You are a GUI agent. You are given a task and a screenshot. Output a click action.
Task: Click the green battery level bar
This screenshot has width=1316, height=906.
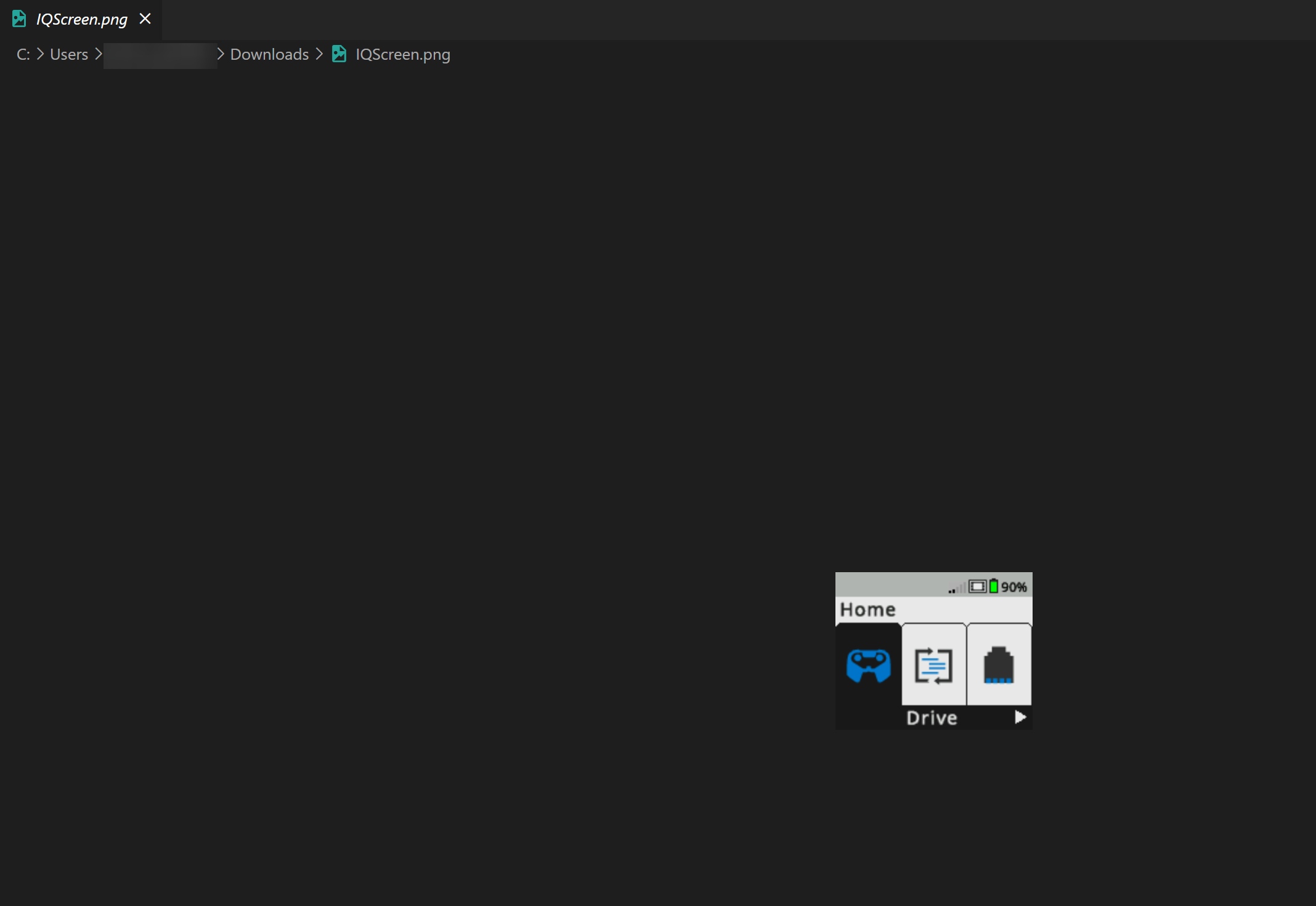point(994,586)
